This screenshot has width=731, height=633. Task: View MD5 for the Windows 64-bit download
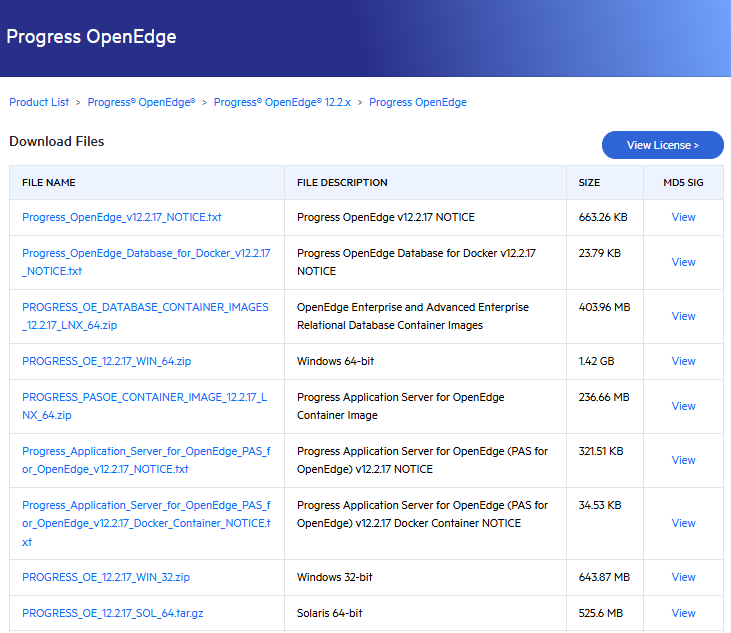[x=683, y=361]
